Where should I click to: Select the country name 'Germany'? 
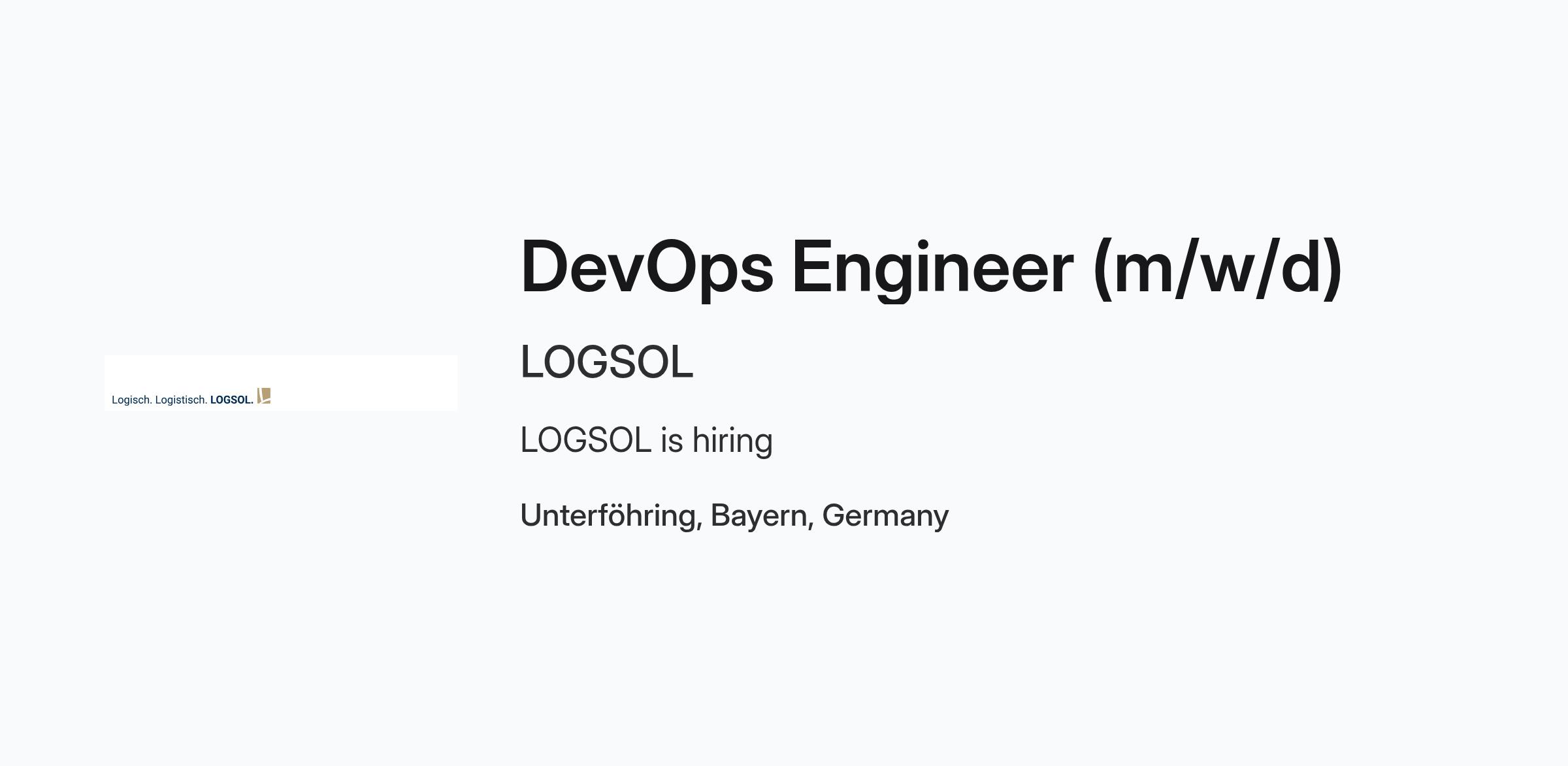[x=885, y=516]
